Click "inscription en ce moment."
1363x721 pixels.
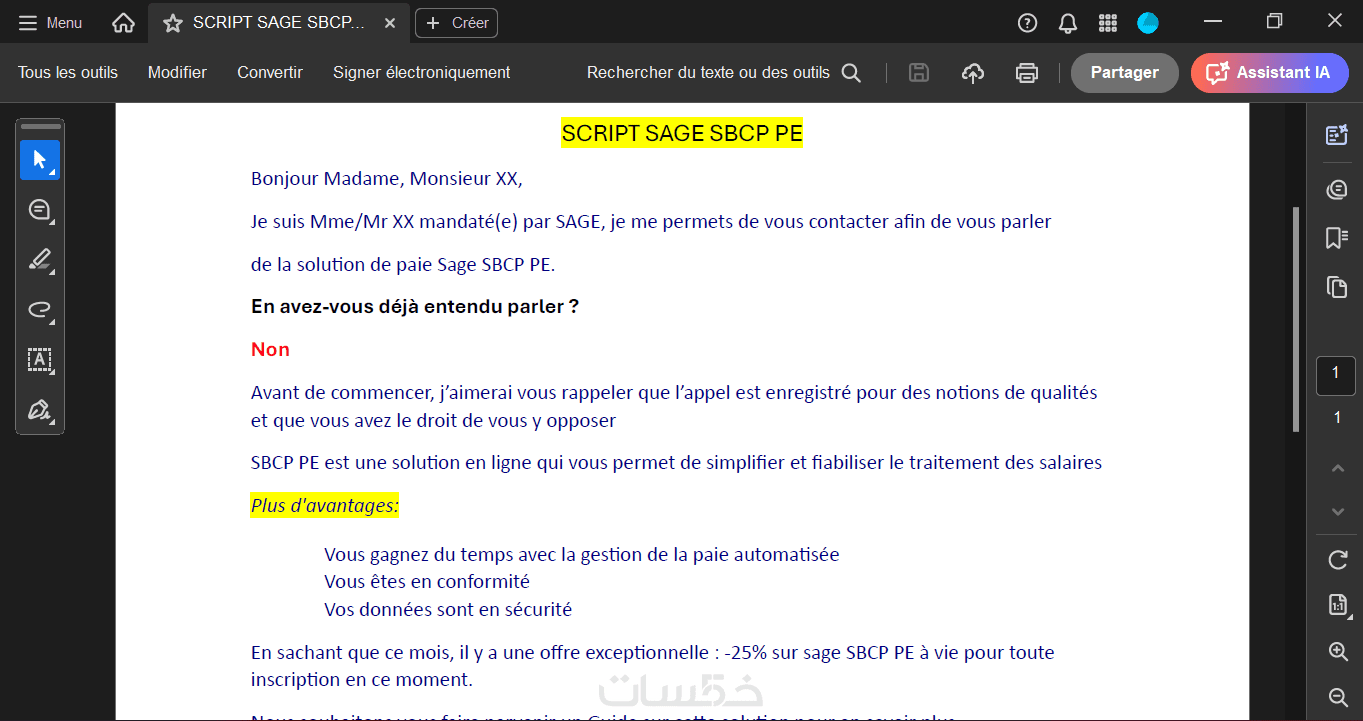coord(361,680)
